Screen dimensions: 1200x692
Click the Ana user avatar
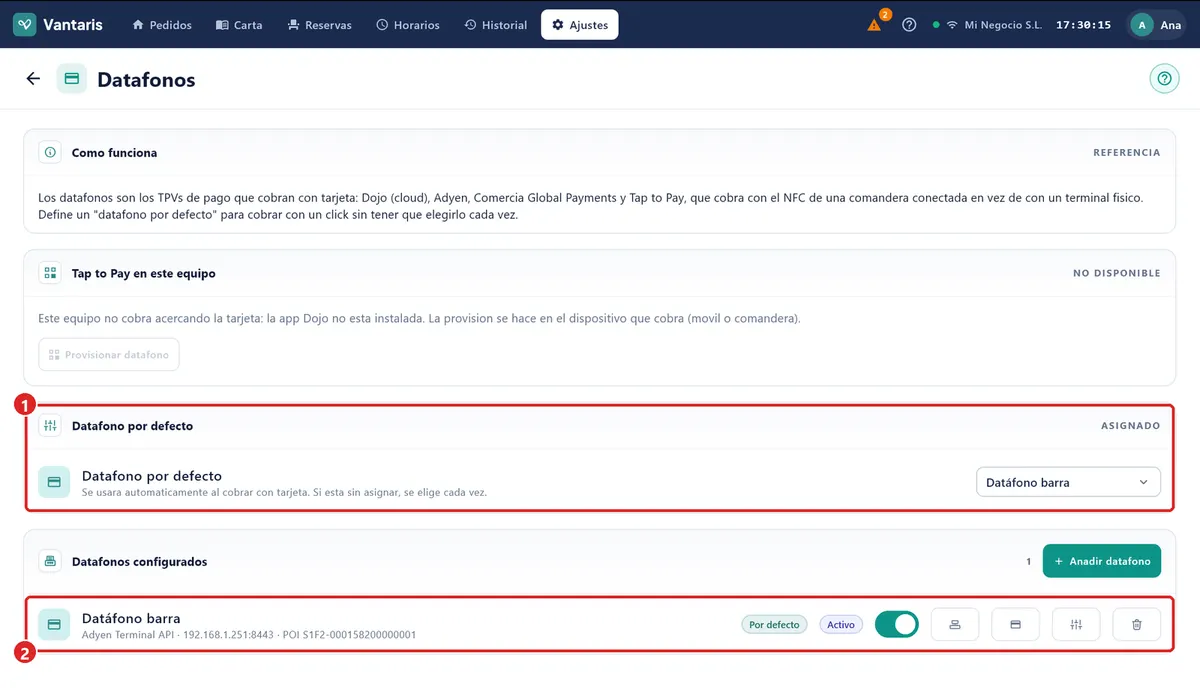(1142, 25)
